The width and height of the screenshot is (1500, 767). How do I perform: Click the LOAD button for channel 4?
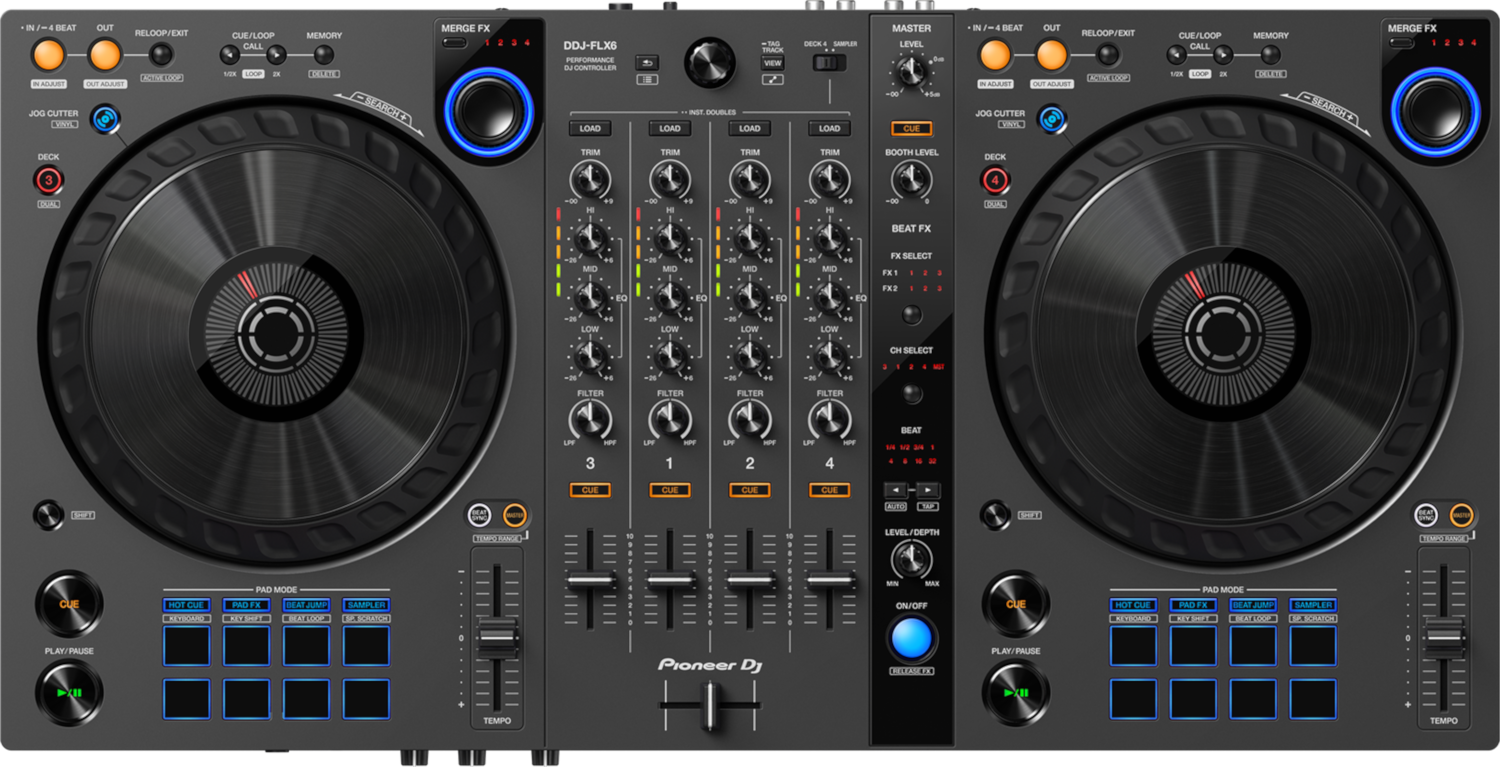830,128
